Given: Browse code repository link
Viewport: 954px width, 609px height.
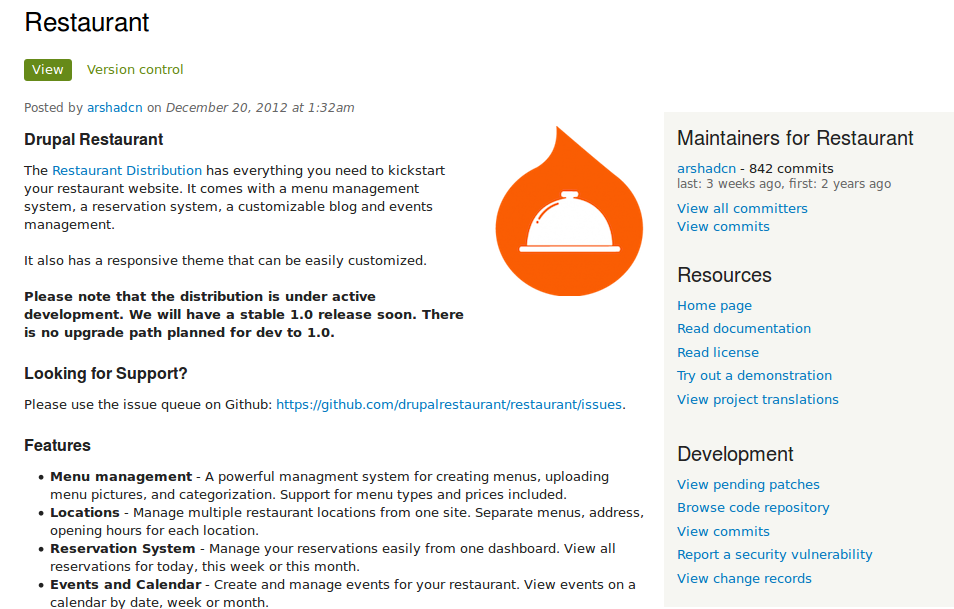Looking at the screenshot, I should (753, 508).
